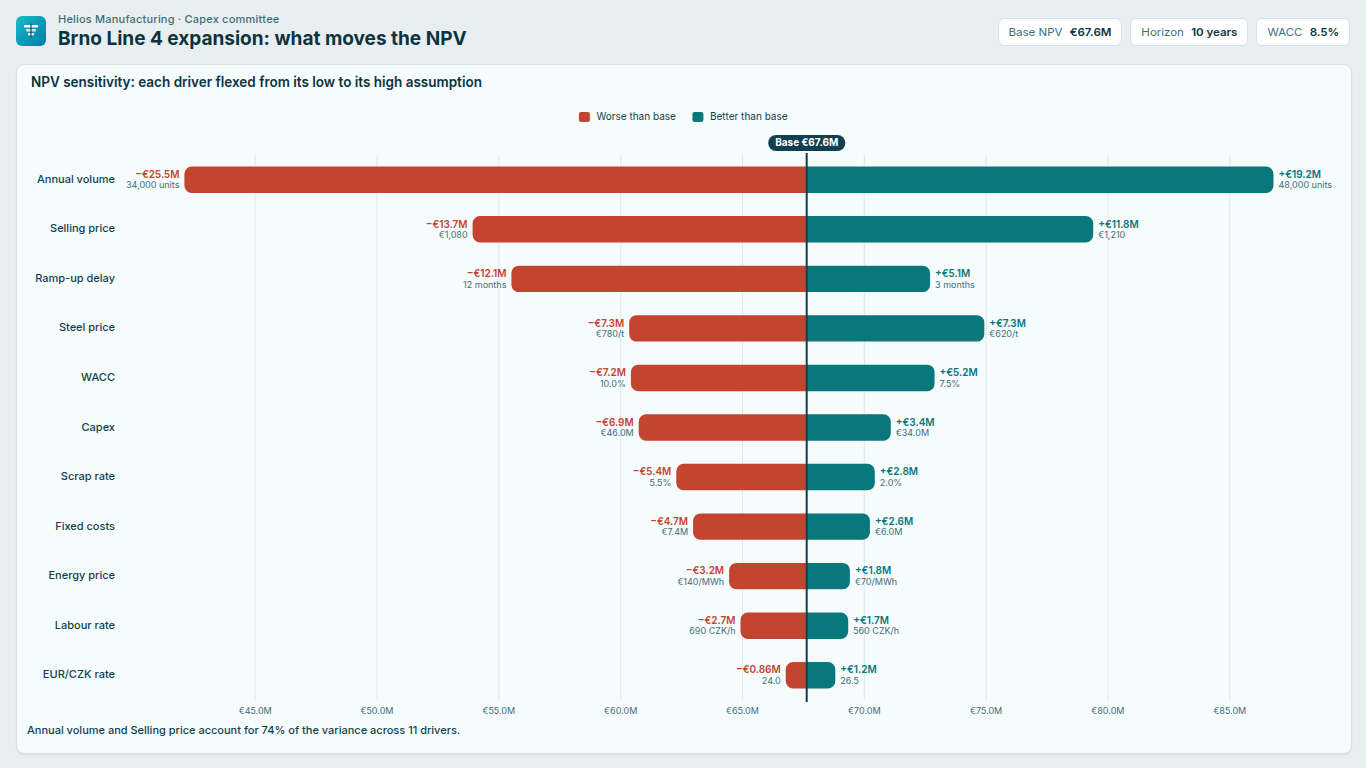Select the Horizon 10 years pill
This screenshot has width=1366, height=768.
1189,32
